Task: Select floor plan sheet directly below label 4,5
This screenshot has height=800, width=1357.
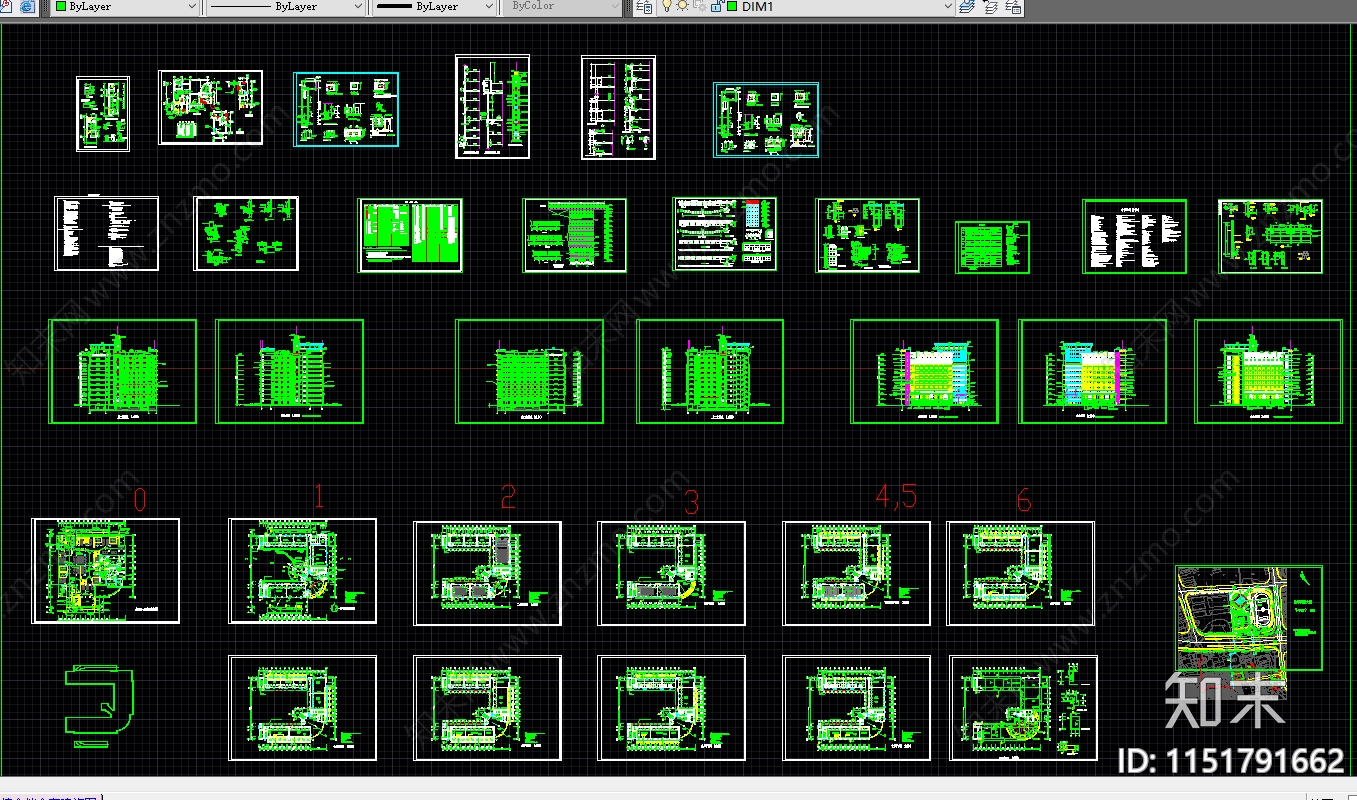Action: (x=857, y=573)
